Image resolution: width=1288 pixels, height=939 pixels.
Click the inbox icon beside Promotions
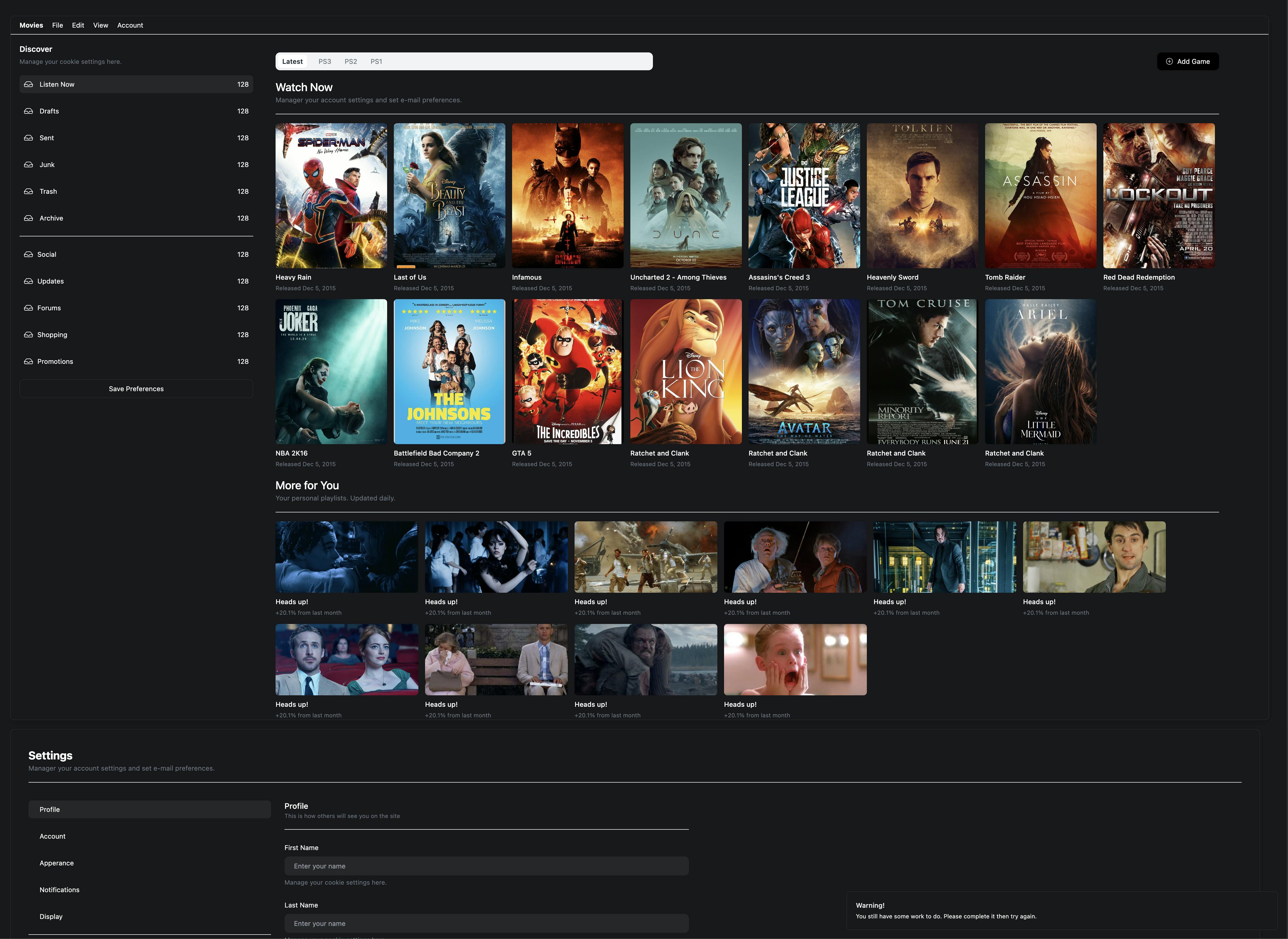pyautogui.click(x=28, y=361)
